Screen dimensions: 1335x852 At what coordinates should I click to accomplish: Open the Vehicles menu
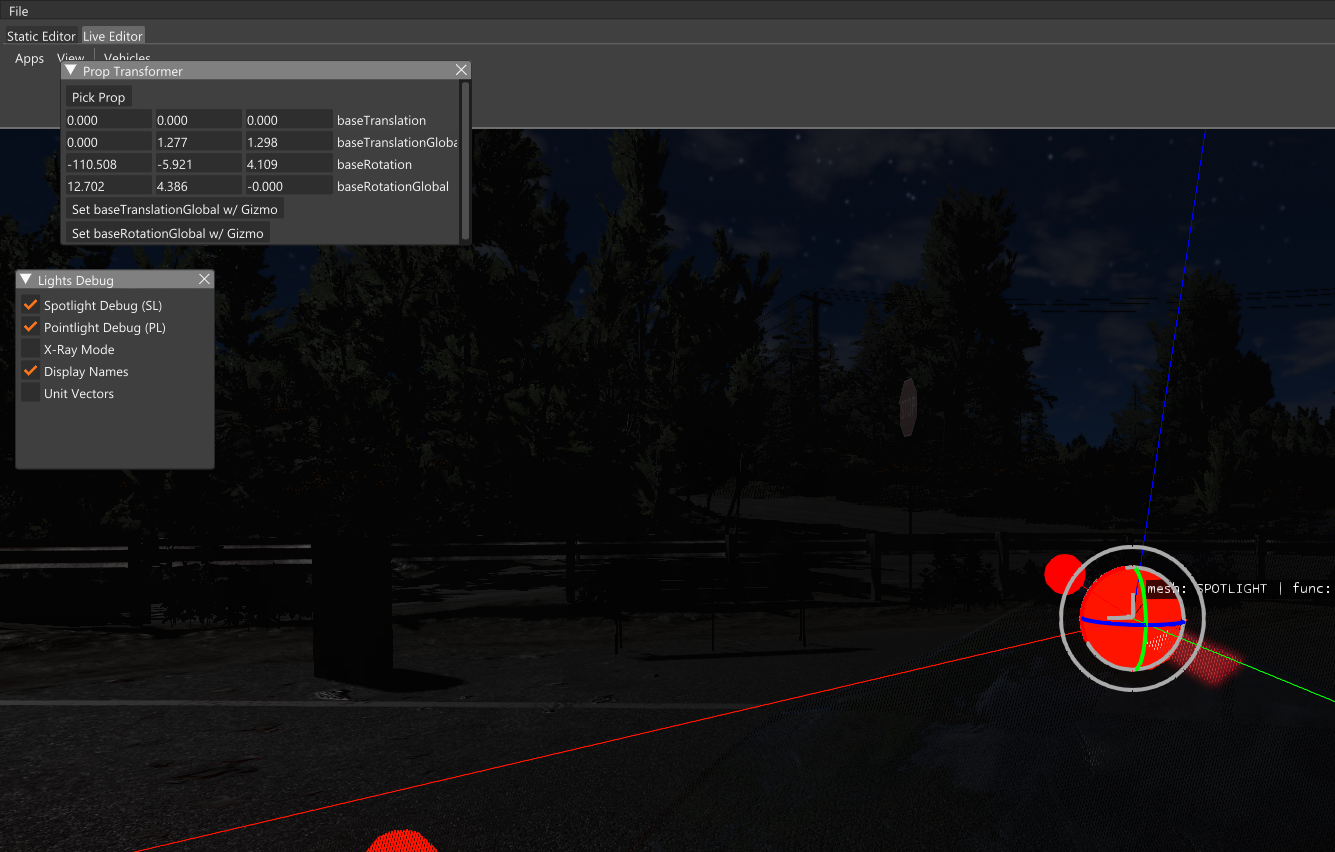click(x=127, y=59)
